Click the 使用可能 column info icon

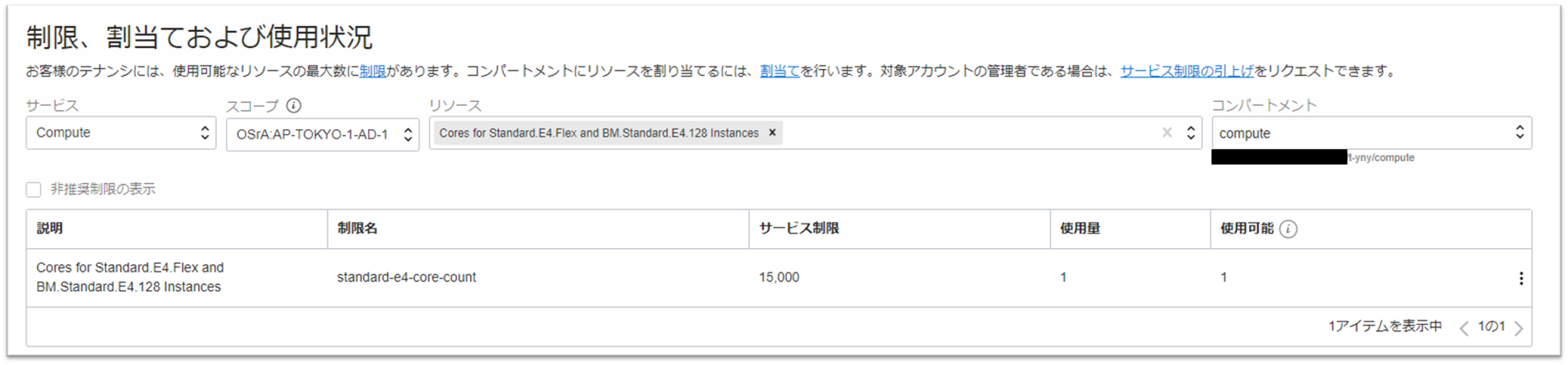click(x=1288, y=229)
